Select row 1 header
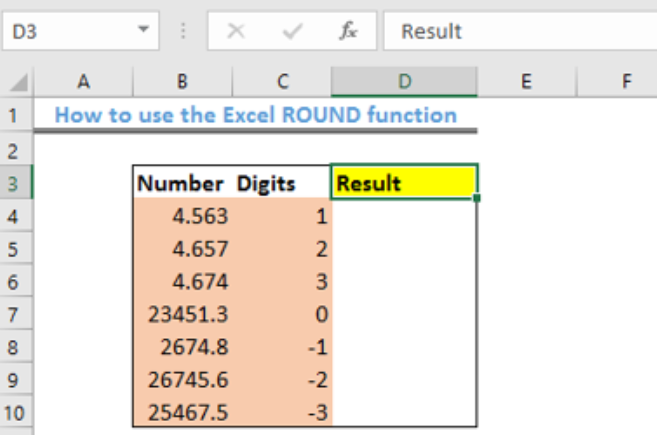The width and height of the screenshot is (657, 435). [16, 115]
